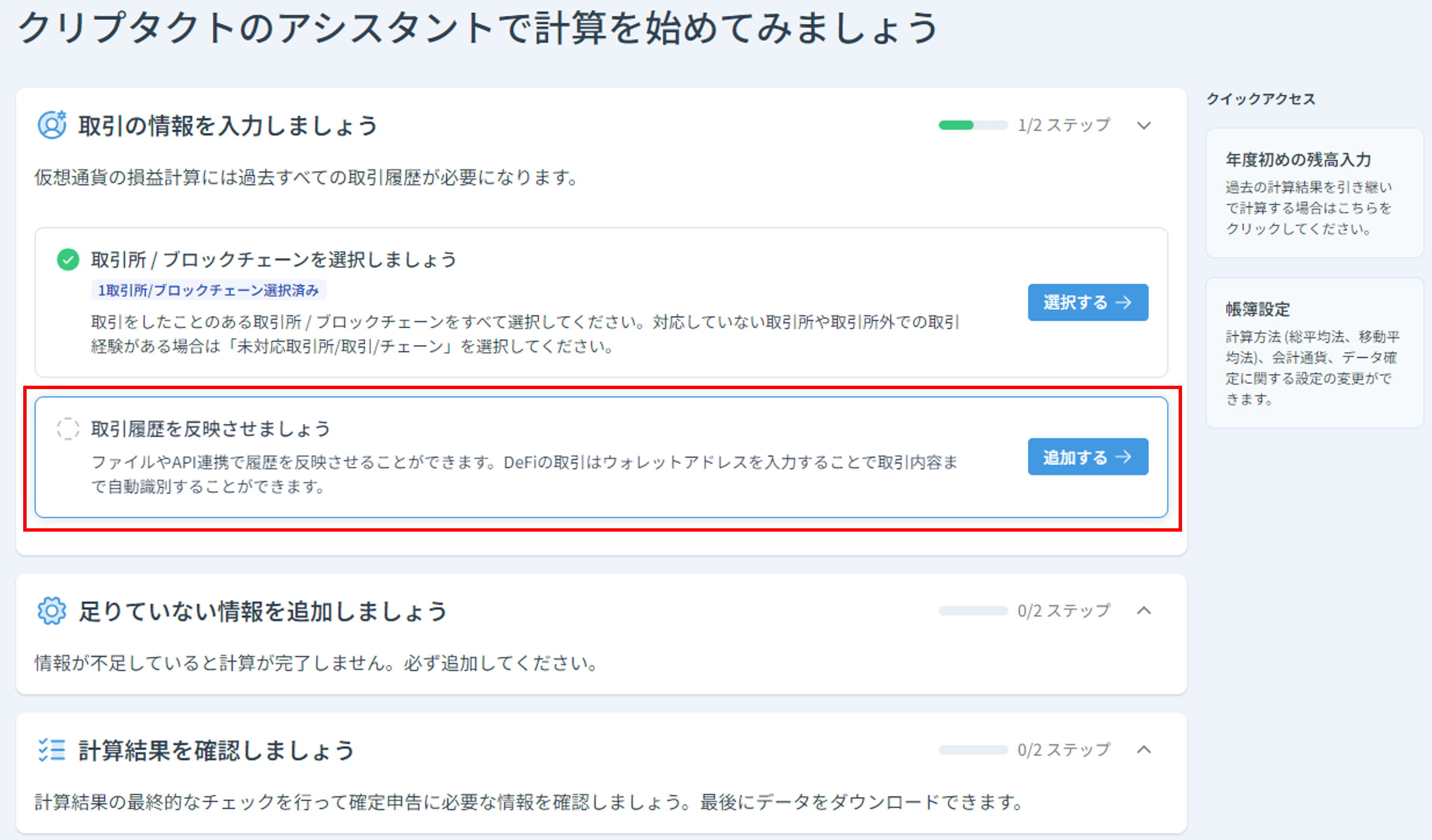Click the 1/2 ステップ text
1432x840 pixels.
[1063, 125]
